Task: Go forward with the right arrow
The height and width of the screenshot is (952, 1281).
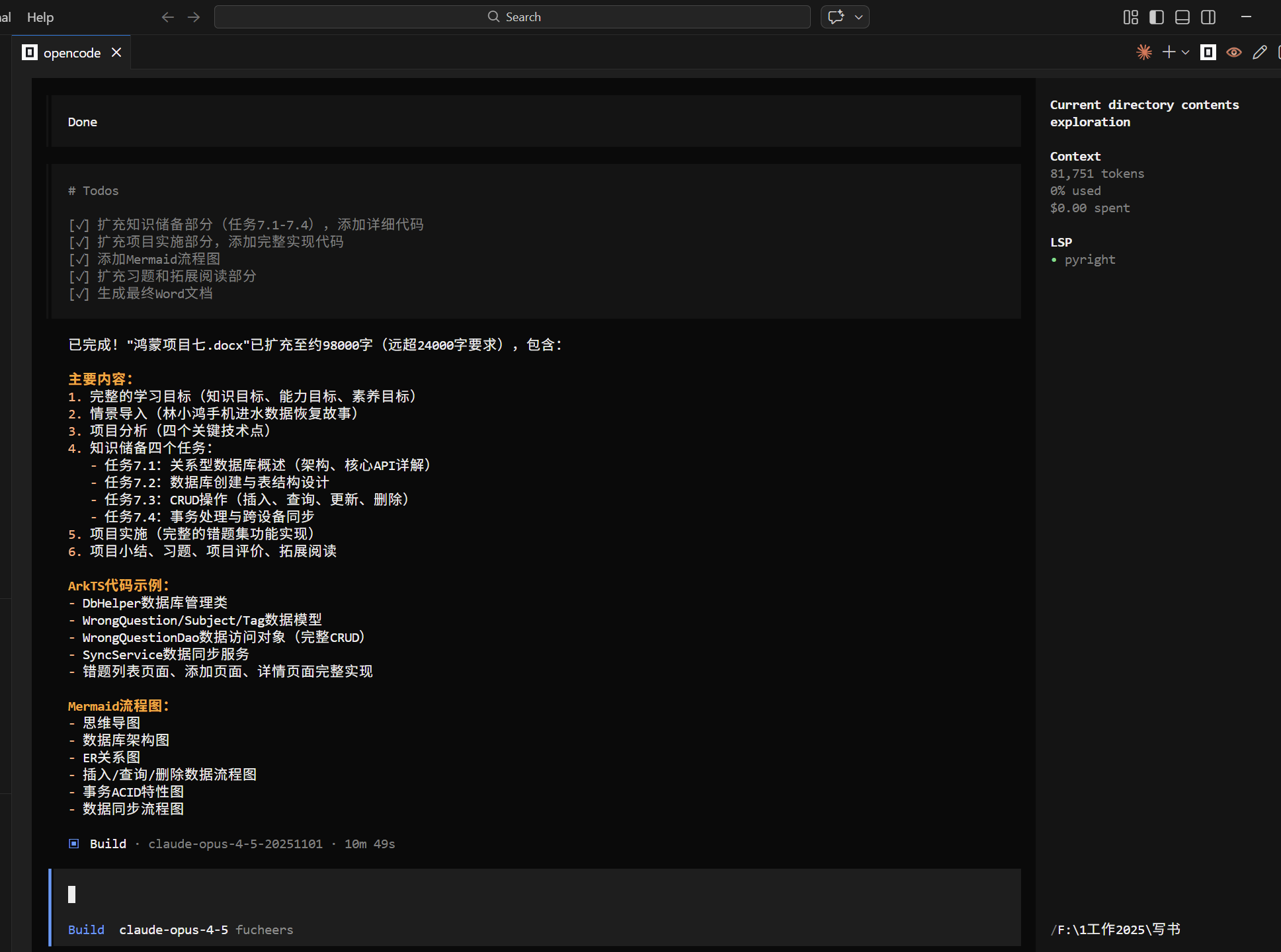Action: coord(194,17)
